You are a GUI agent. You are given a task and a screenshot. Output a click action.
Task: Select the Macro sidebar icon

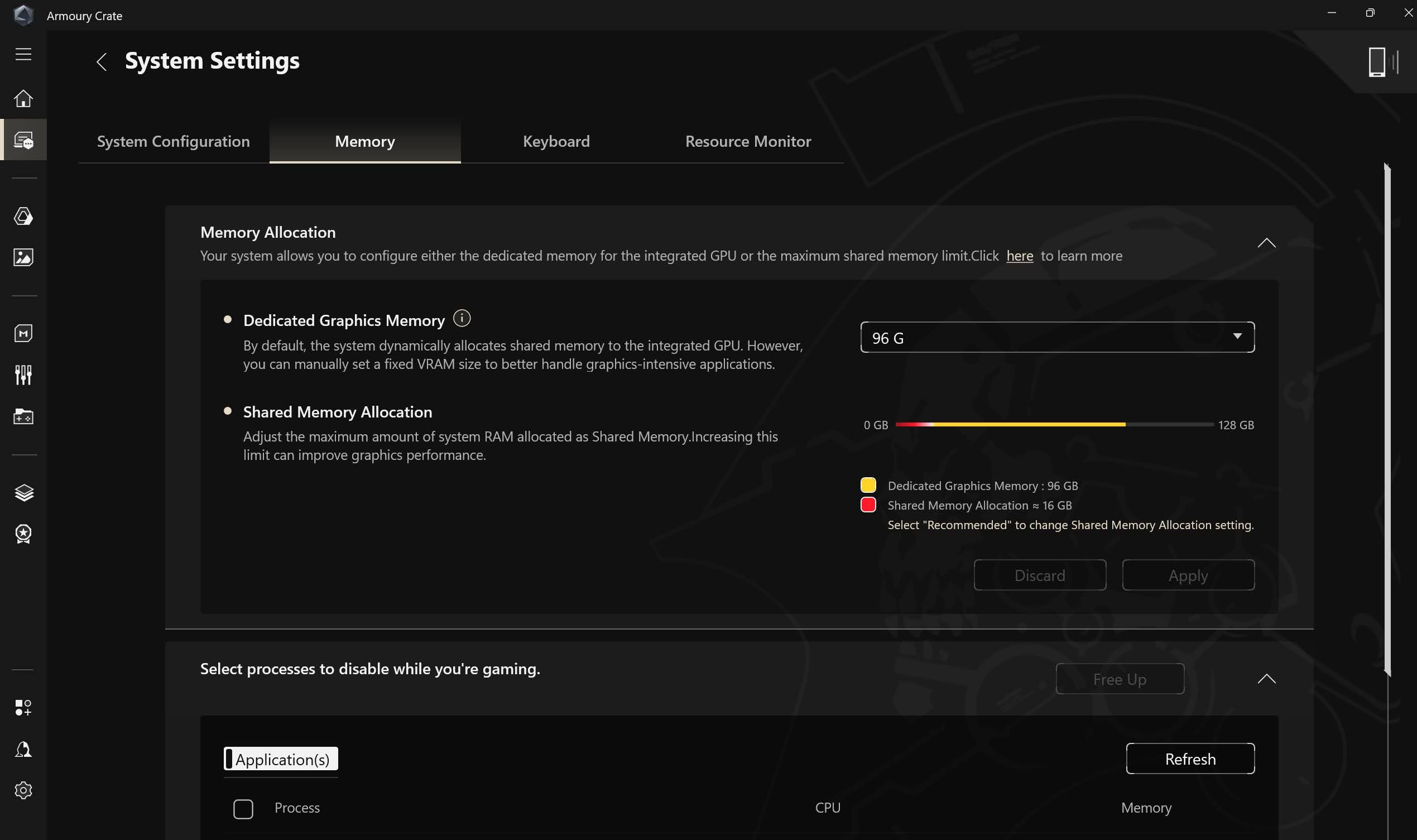coord(23,333)
